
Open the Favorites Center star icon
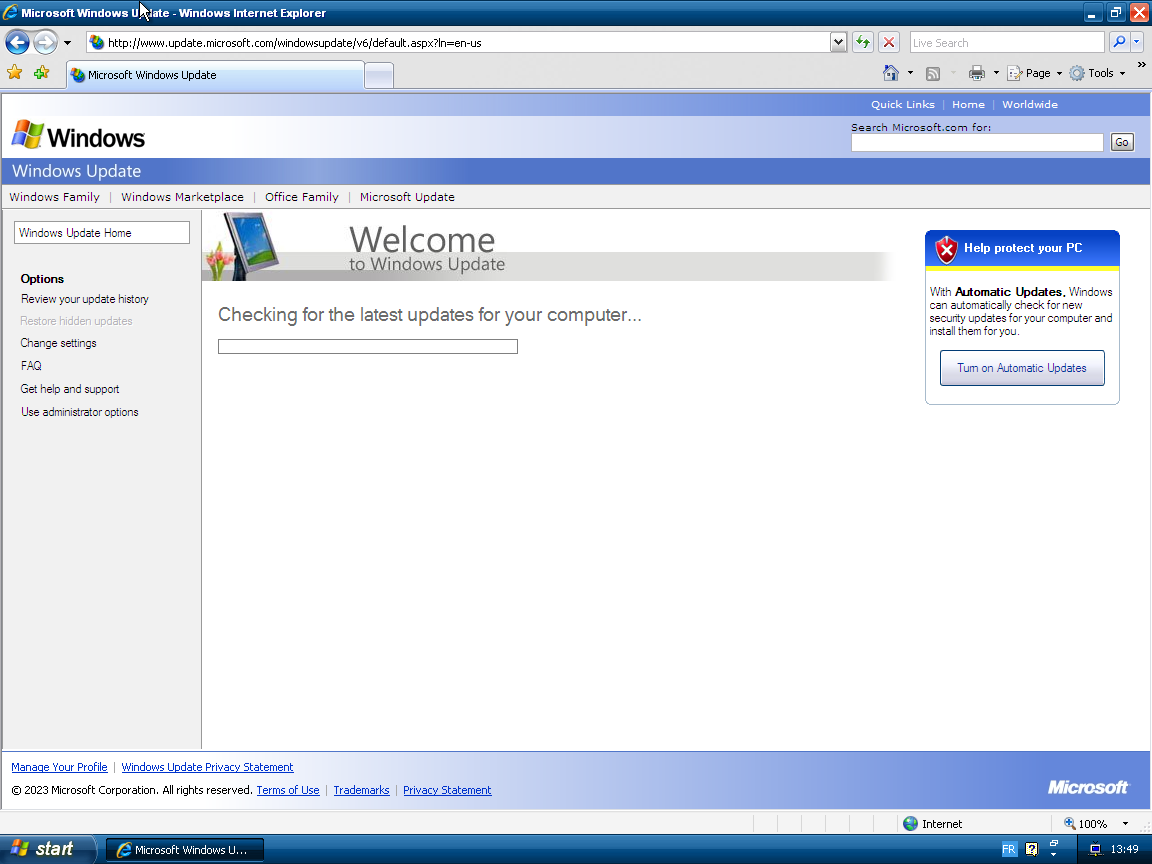coord(15,73)
